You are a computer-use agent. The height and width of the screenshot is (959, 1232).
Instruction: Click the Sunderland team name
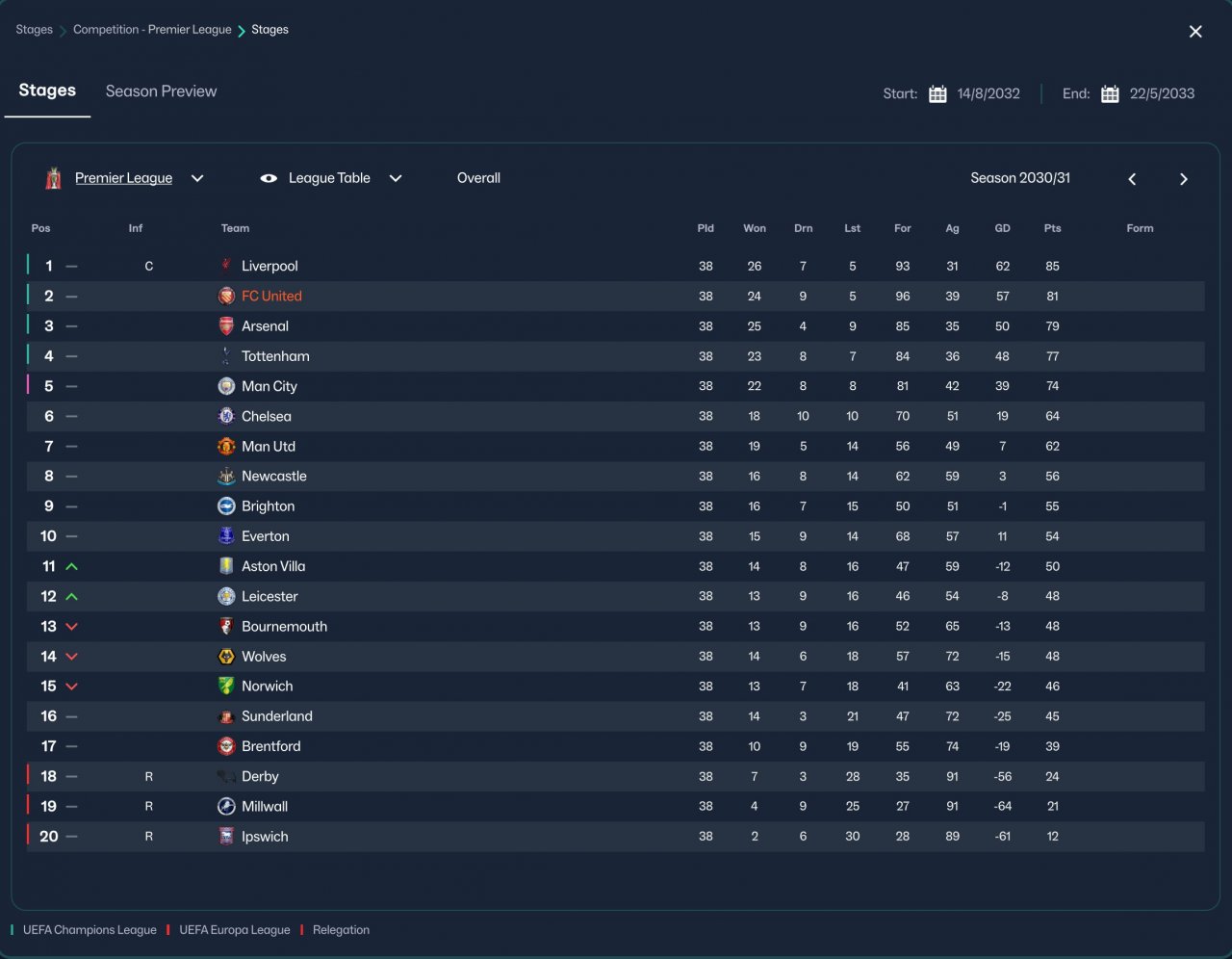pos(277,716)
